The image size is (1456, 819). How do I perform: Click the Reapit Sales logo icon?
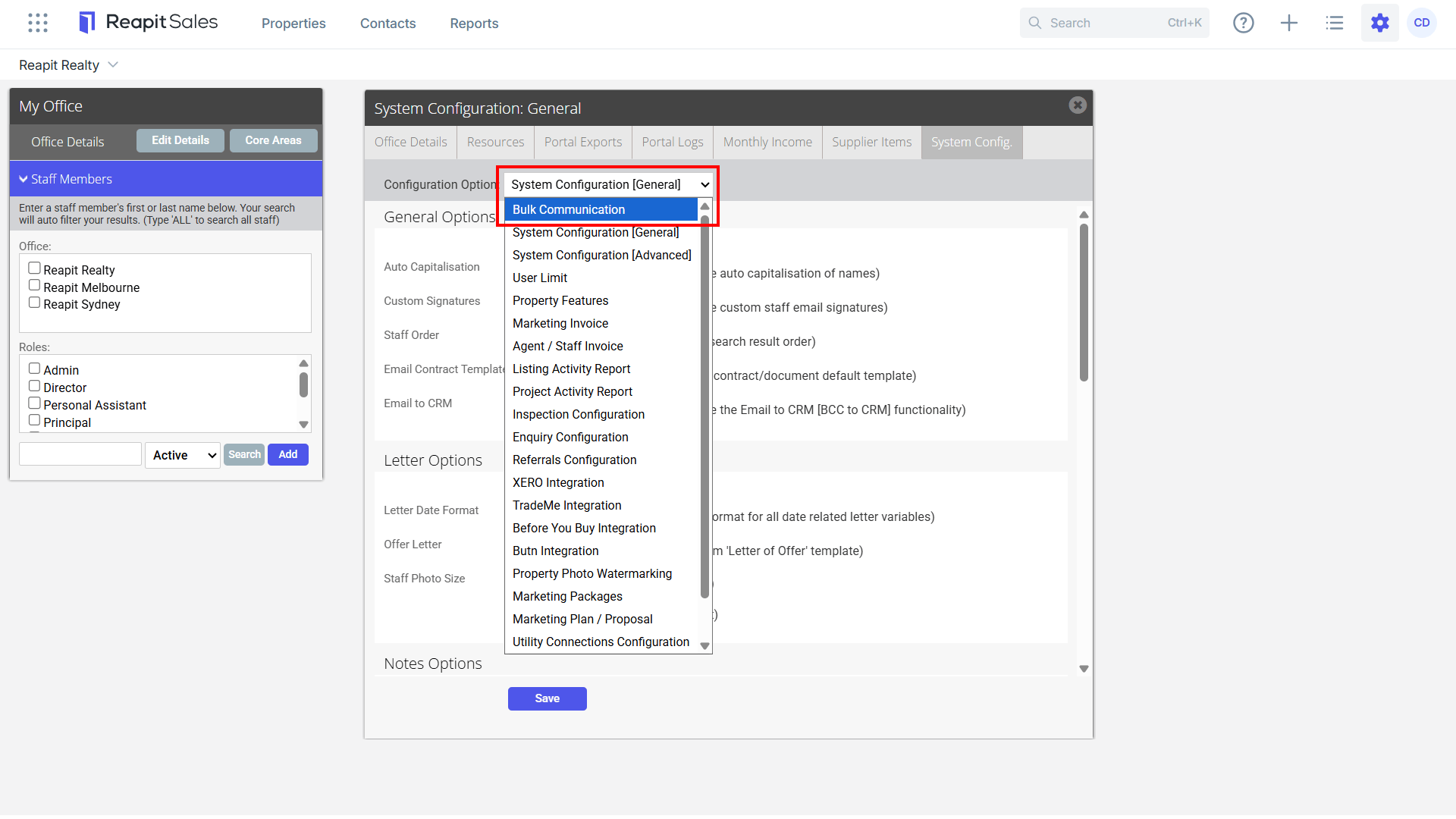(87, 23)
